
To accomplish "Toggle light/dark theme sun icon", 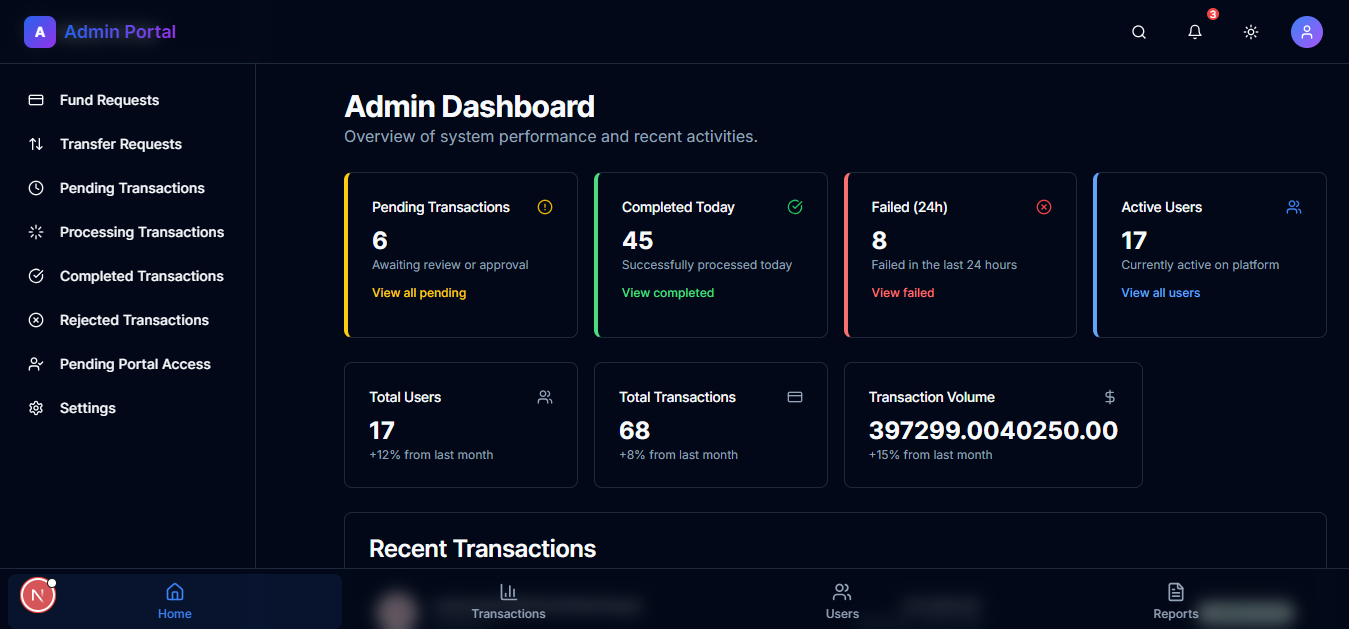I will (x=1251, y=32).
